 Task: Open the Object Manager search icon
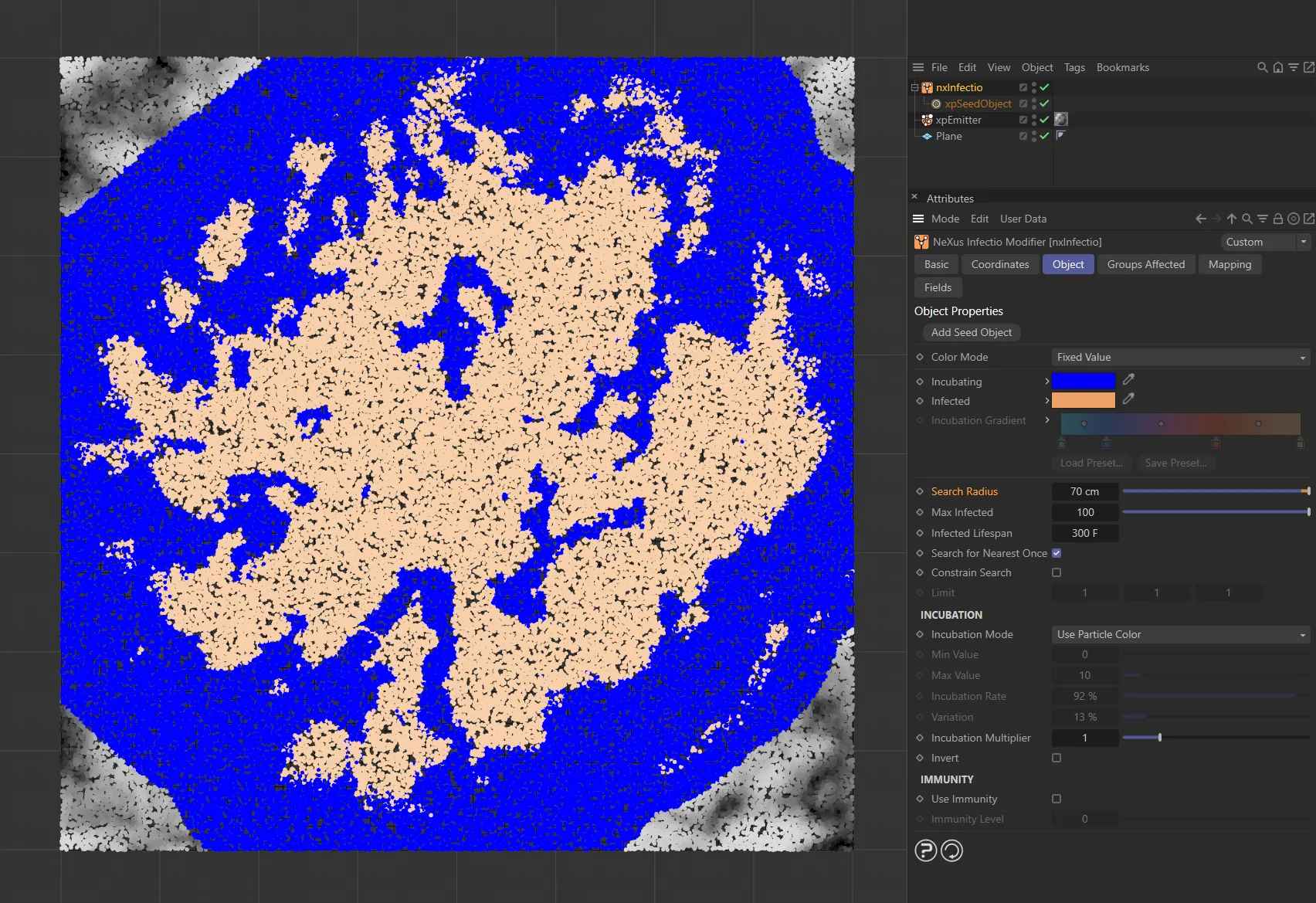pos(1262,67)
